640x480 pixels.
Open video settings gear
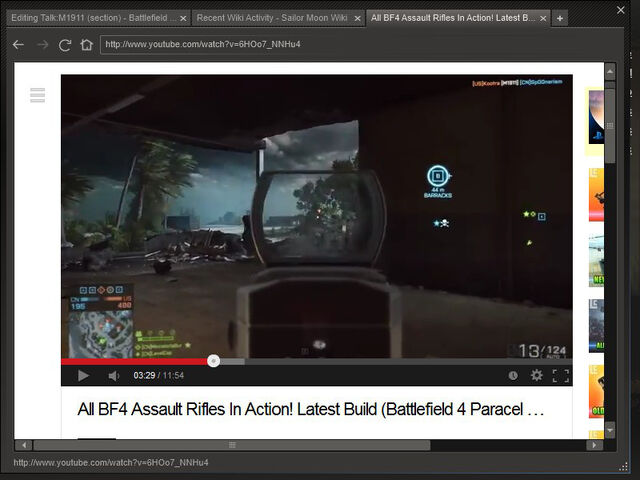tap(536, 375)
